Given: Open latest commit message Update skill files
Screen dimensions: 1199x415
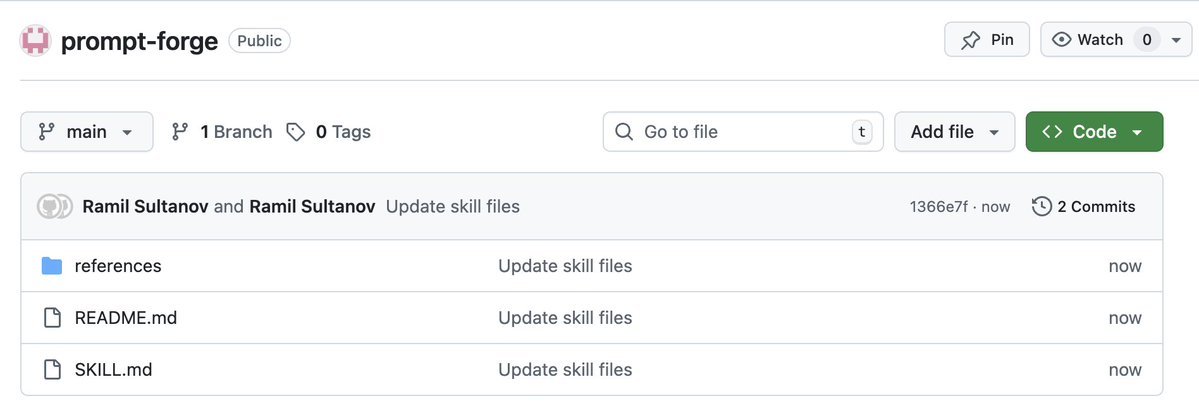Looking at the screenshot, I should click(x=453, y=206).
